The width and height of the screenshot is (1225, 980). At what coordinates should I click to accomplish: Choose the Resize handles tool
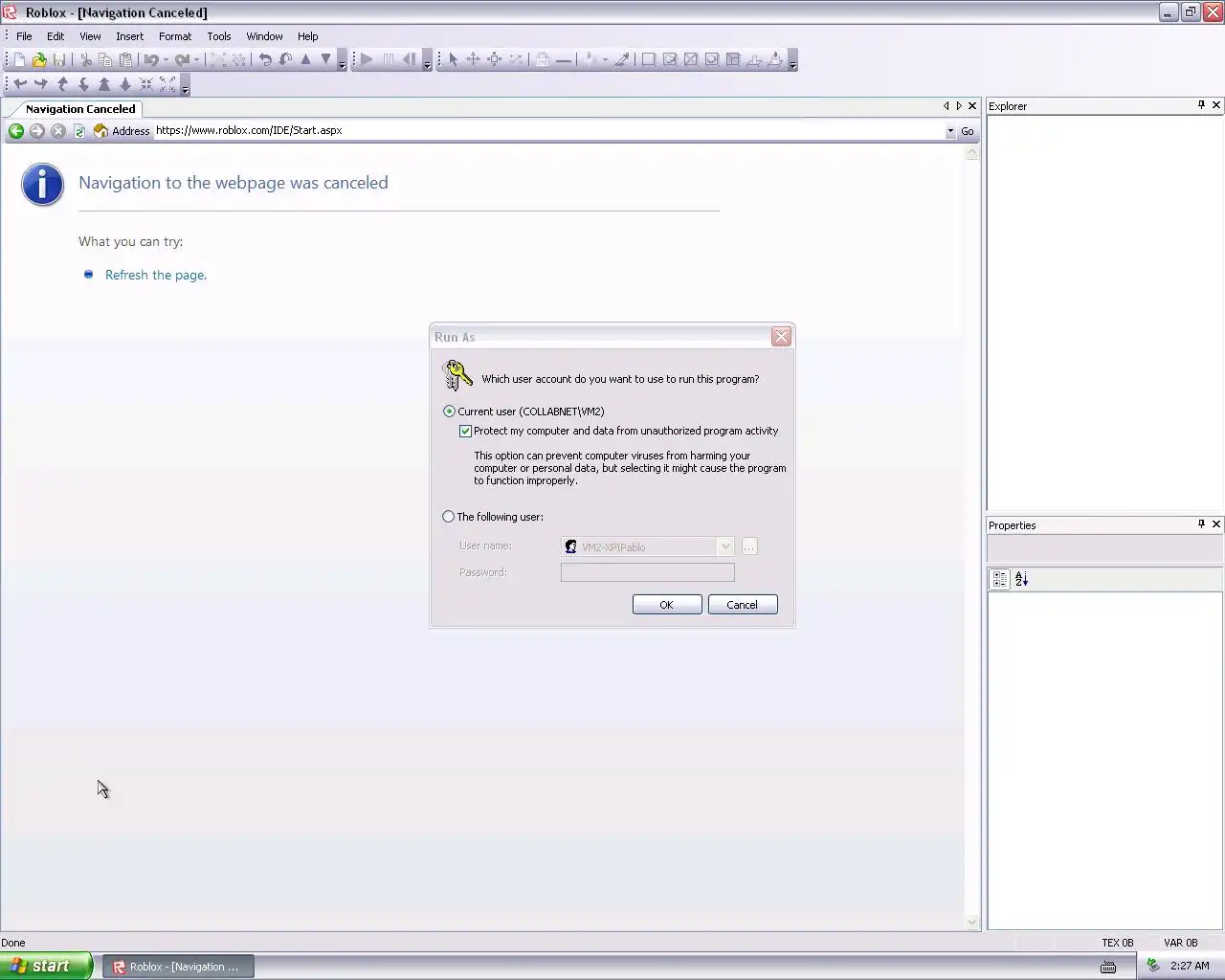tap(494, 59)
